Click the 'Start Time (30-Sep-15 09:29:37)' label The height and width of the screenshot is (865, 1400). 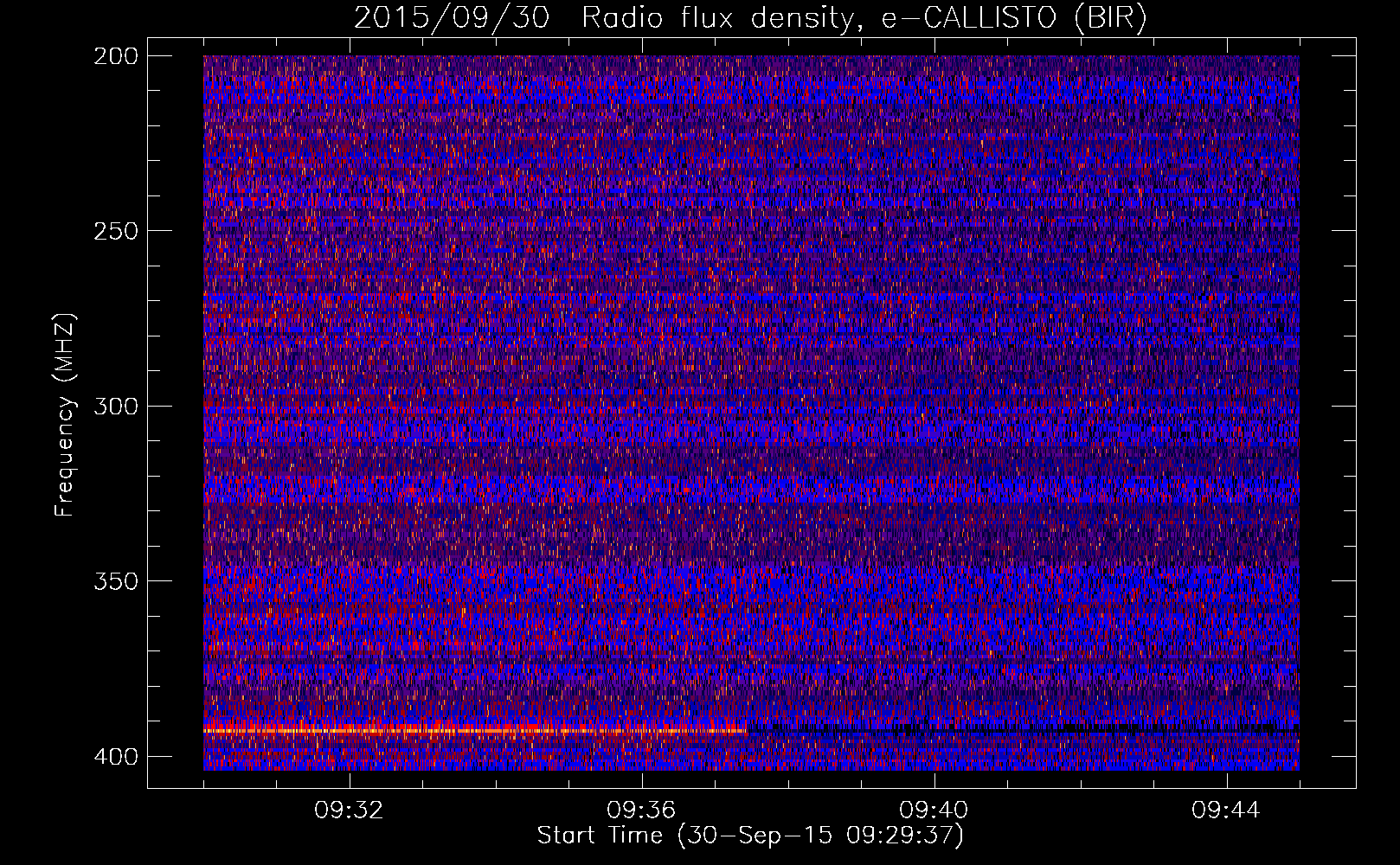[x=750, y=836]
